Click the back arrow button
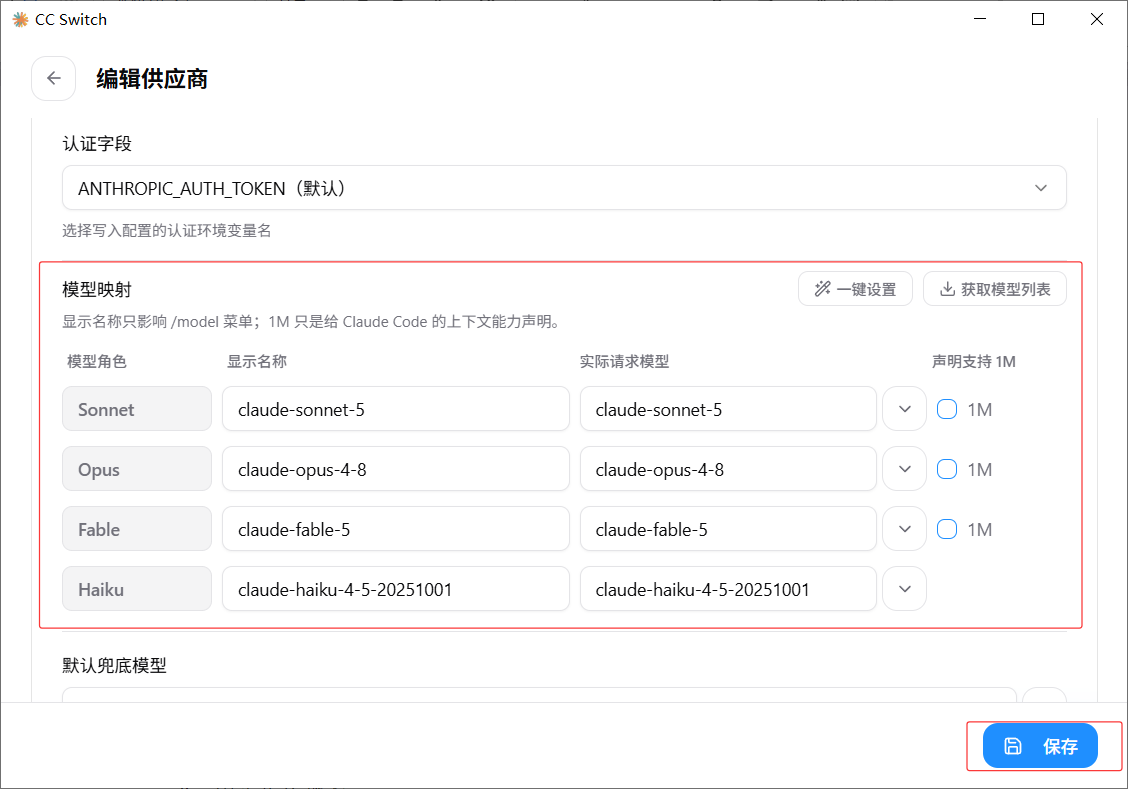Image resolution: width=1128 pixels, height=789 pixels. tap(54, 78)
